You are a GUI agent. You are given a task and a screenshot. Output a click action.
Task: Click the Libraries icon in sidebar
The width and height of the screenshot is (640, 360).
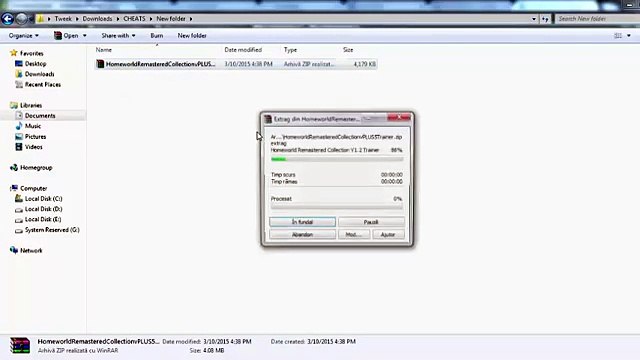14,105
